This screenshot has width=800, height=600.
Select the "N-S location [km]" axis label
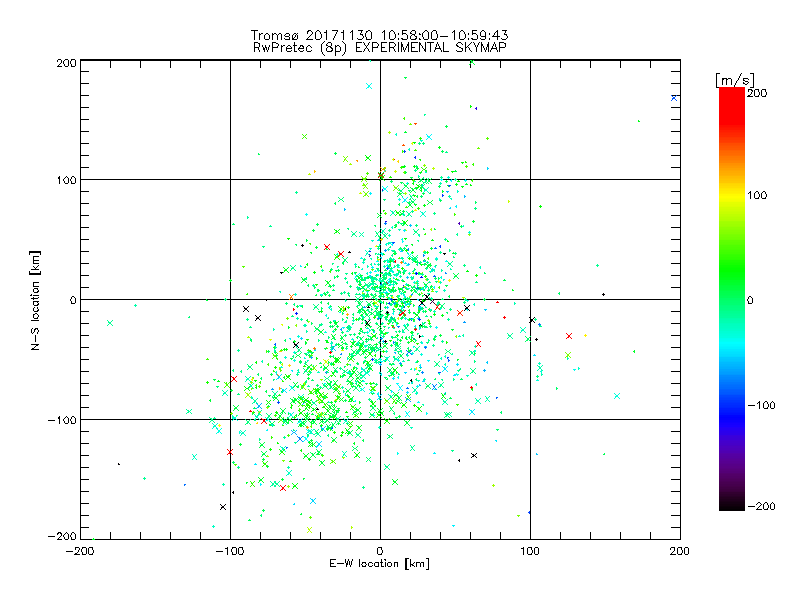click(x=35, y=300)
